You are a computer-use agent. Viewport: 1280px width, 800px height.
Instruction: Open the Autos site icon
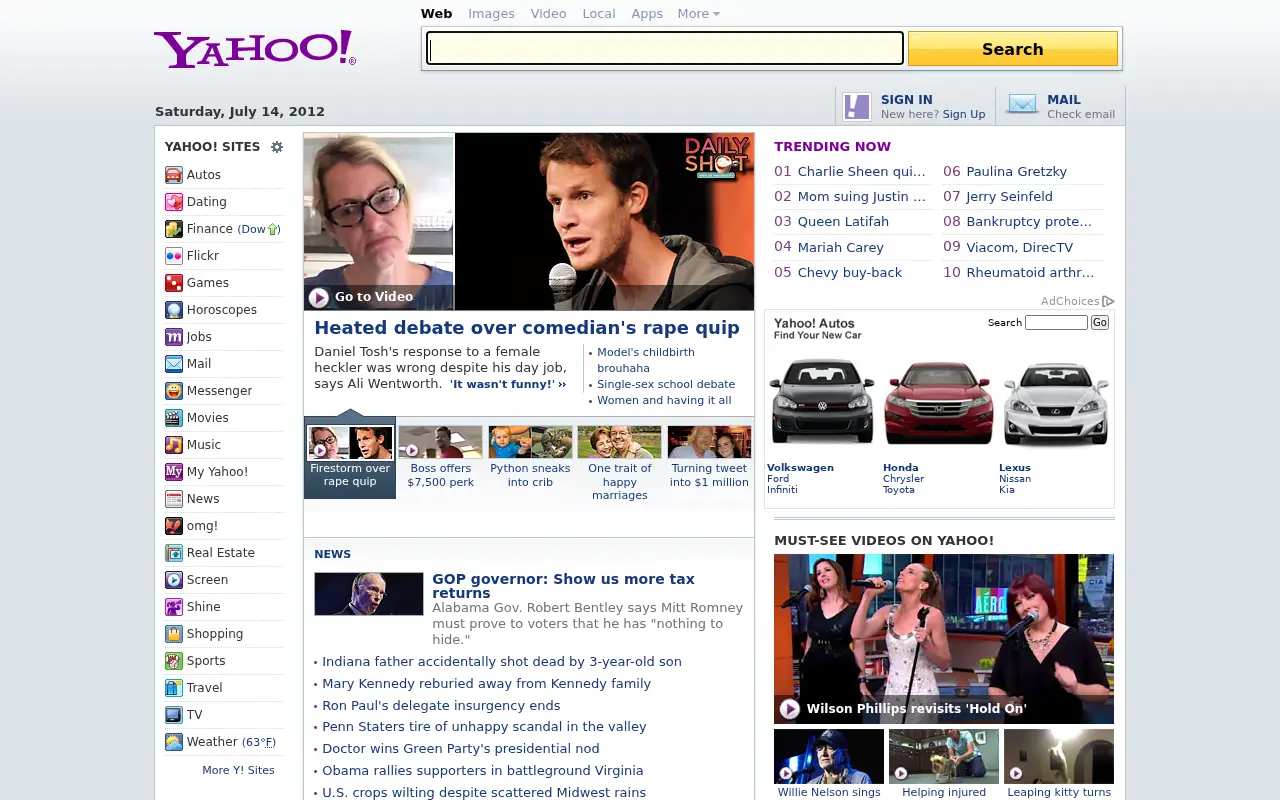coord(174,175)
